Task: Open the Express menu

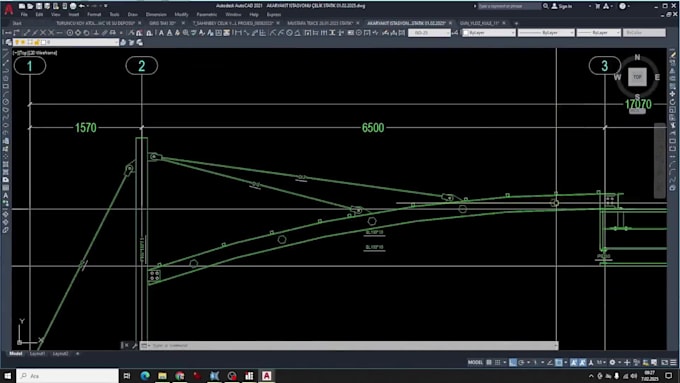Action: [274, 14]
